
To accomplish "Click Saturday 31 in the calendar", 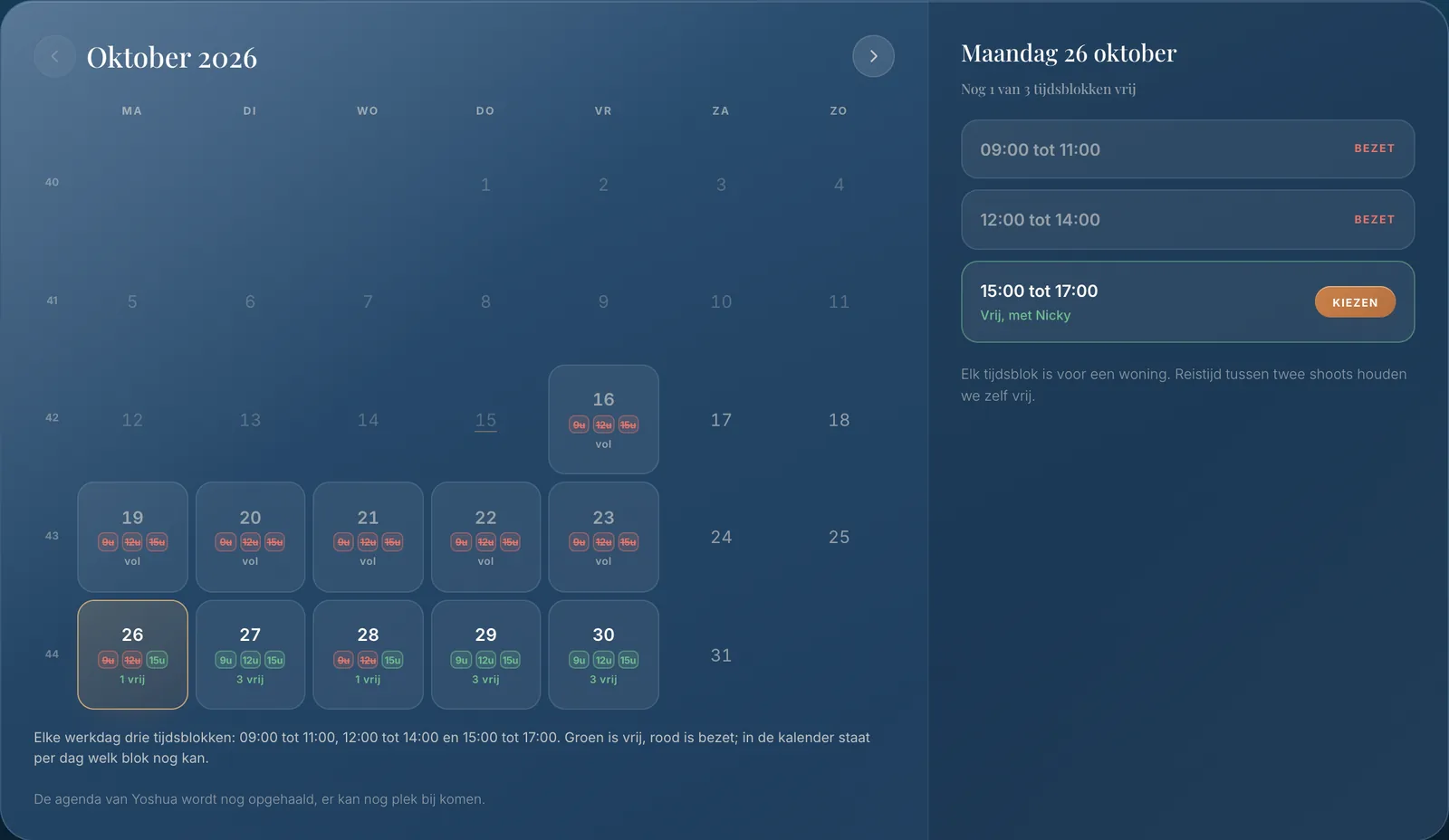I will pyautogui.click(x=721, y=654).
